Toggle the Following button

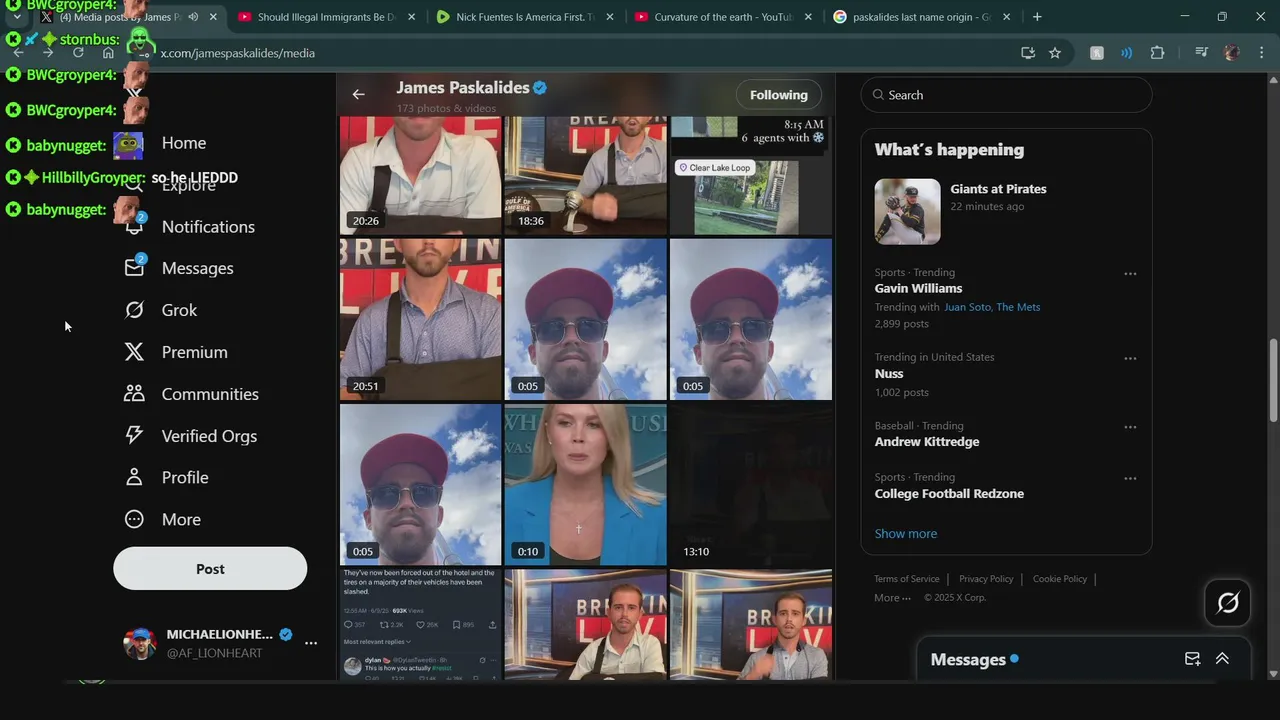pyautogui.click(x=779, y=95)
